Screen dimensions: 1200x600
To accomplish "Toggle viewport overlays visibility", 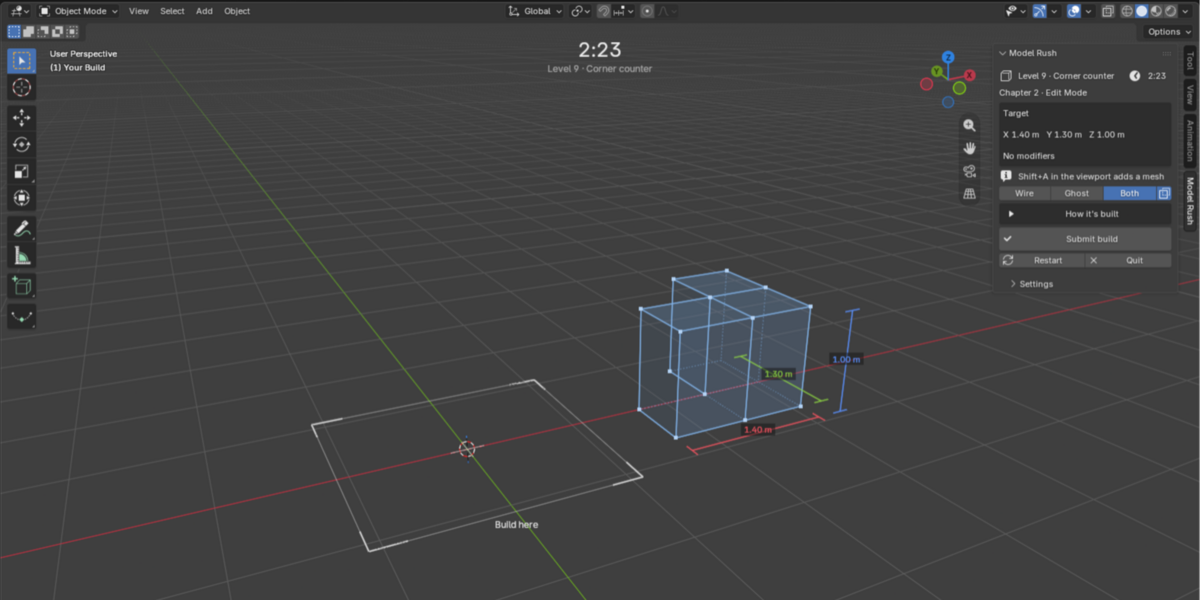I will click(1075, 11).
